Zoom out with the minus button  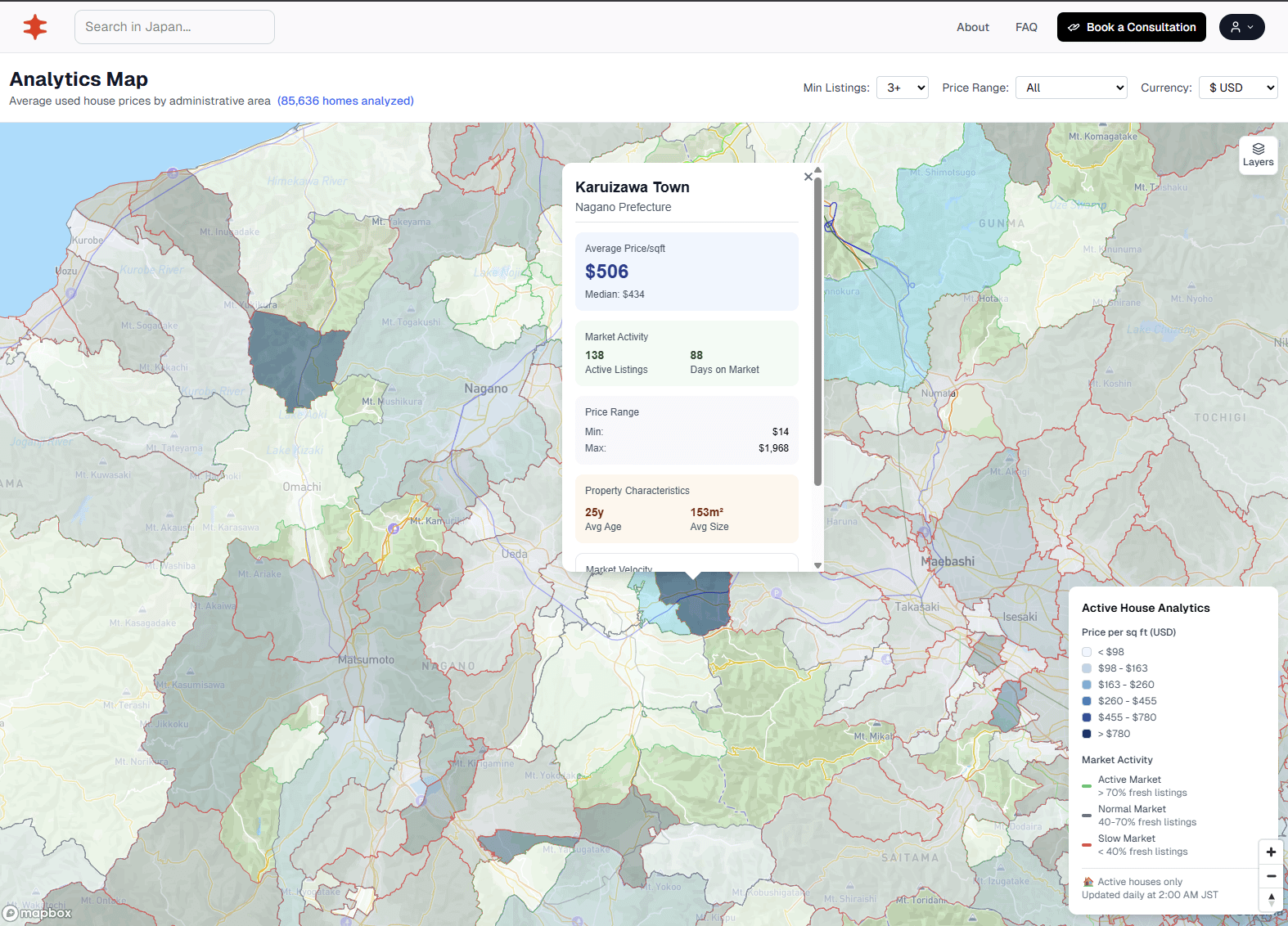click(1271, 876)
